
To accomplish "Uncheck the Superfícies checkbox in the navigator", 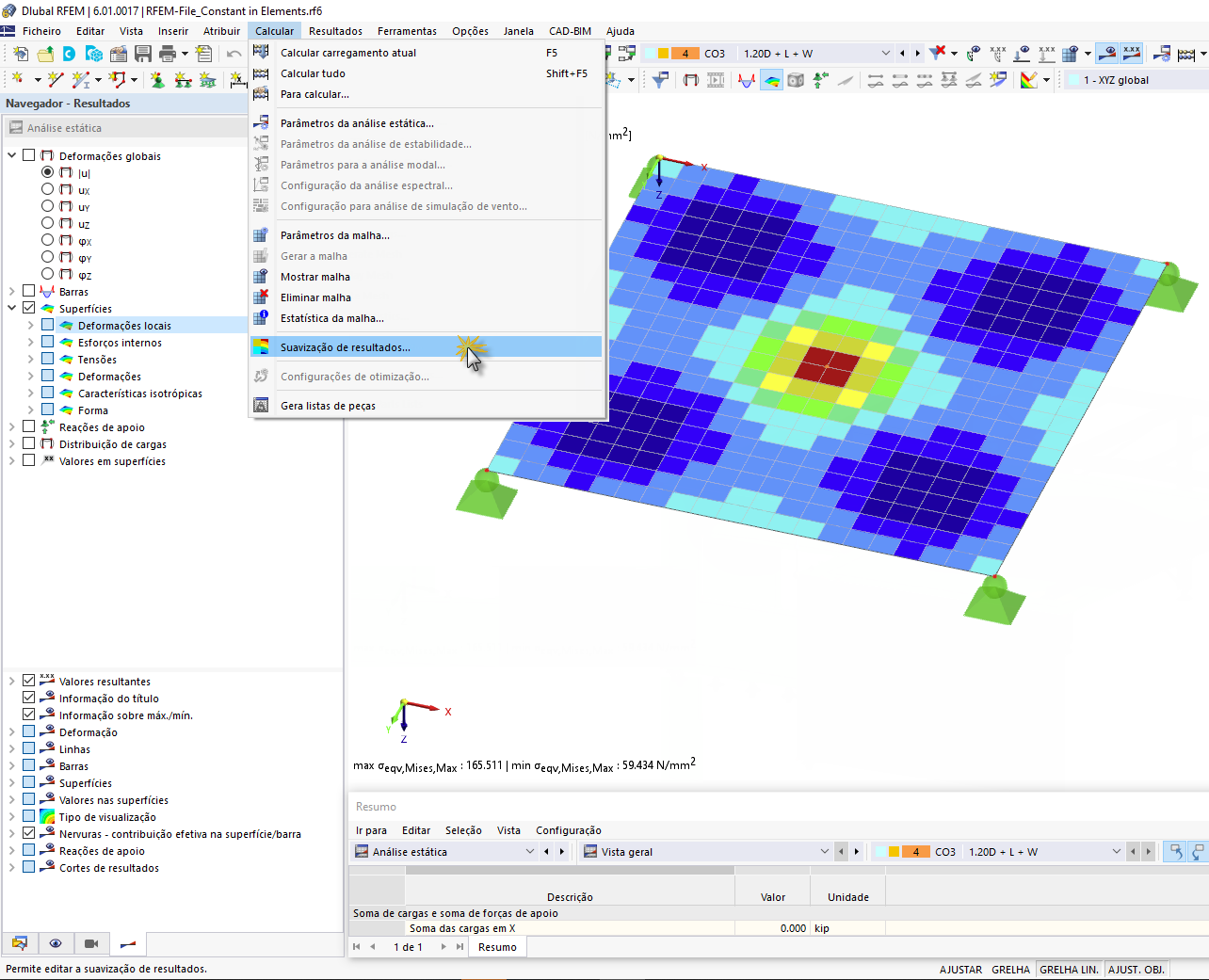I will [29, 308].
